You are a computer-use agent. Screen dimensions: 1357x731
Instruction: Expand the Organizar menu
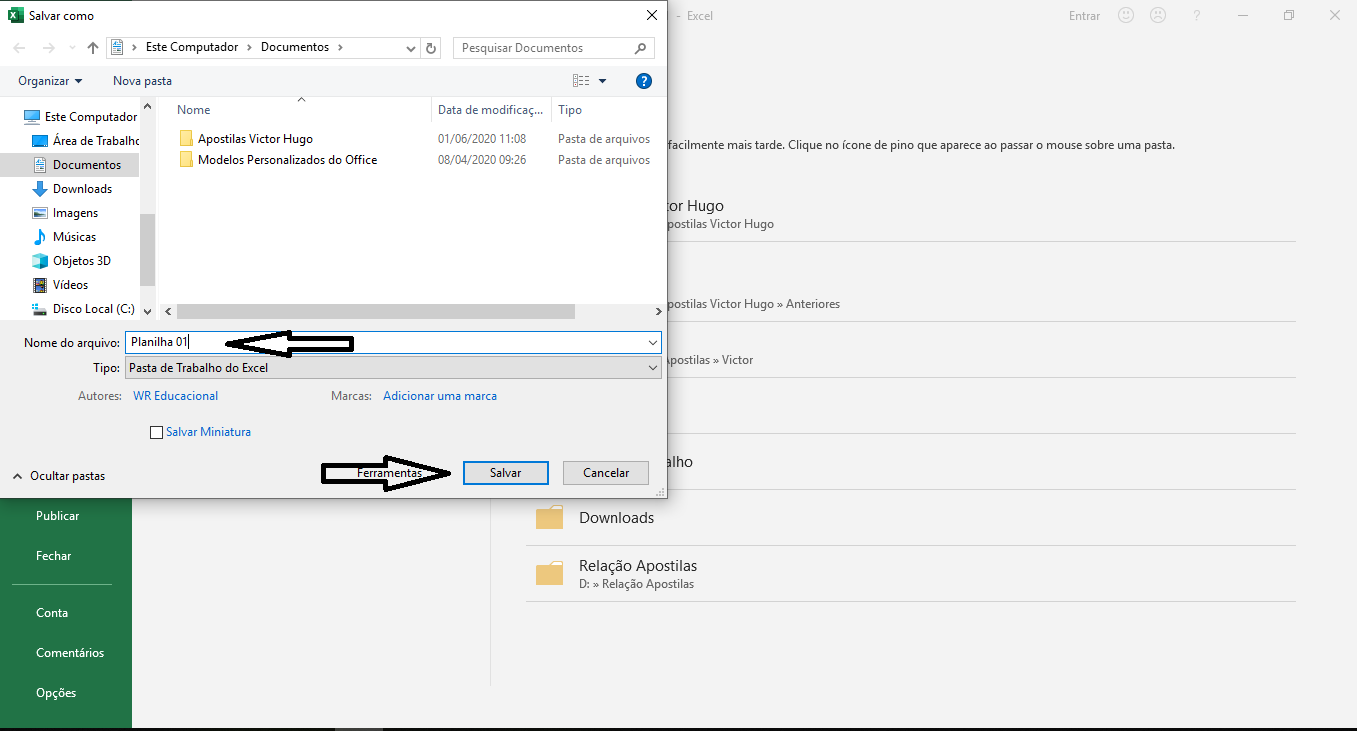tap(50, 81)
